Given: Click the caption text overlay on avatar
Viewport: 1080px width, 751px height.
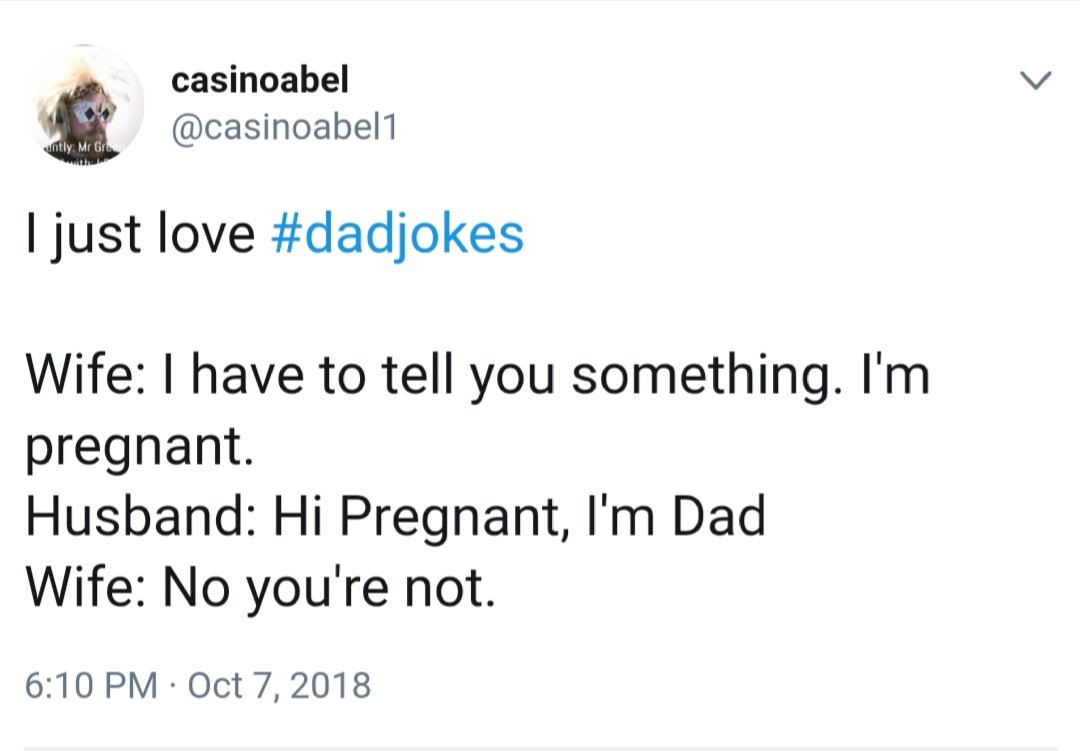Looking at the screenshot, I should coord(78,151).
